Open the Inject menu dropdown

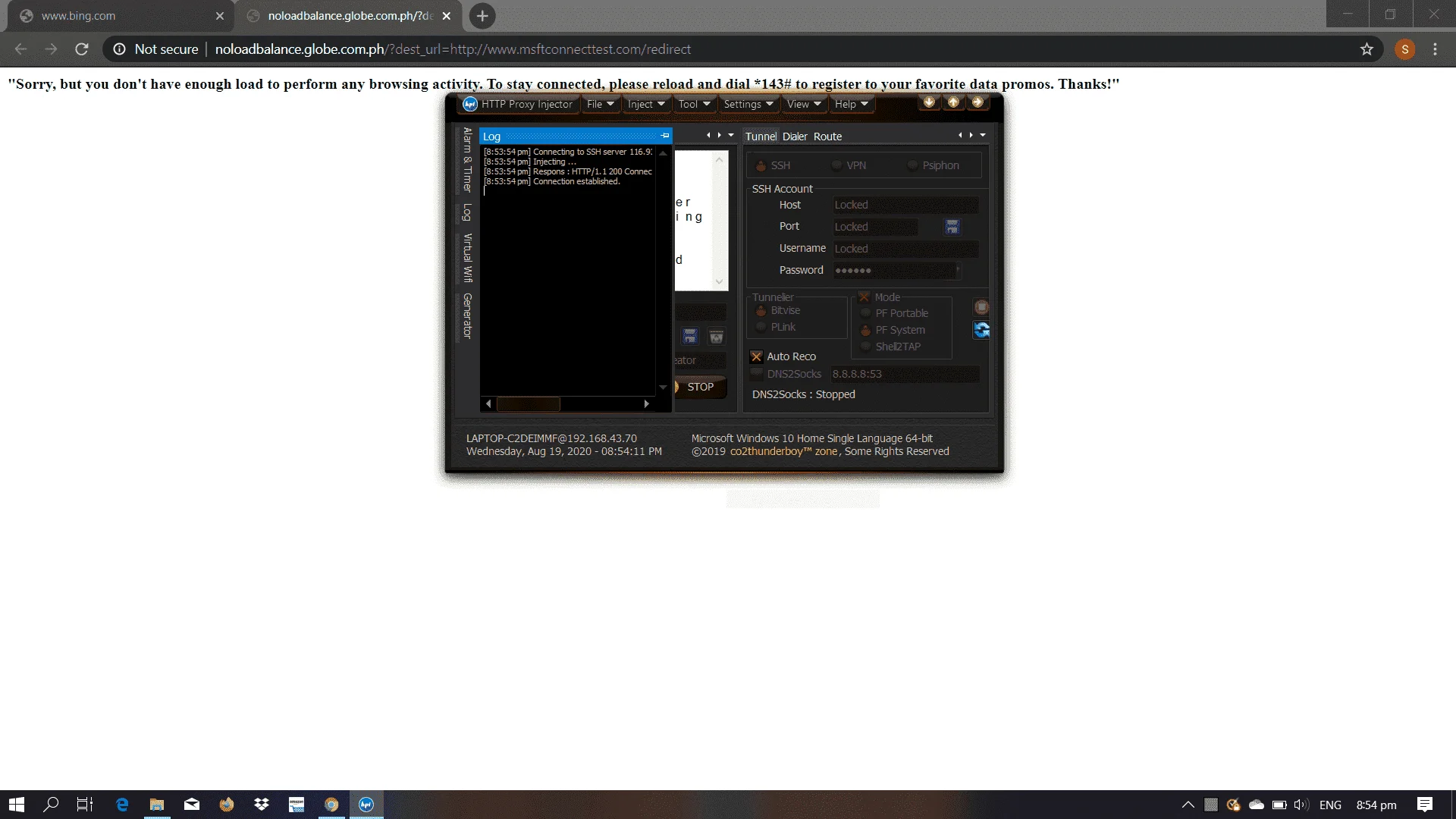pyautogui.click(x=646, y=104)
